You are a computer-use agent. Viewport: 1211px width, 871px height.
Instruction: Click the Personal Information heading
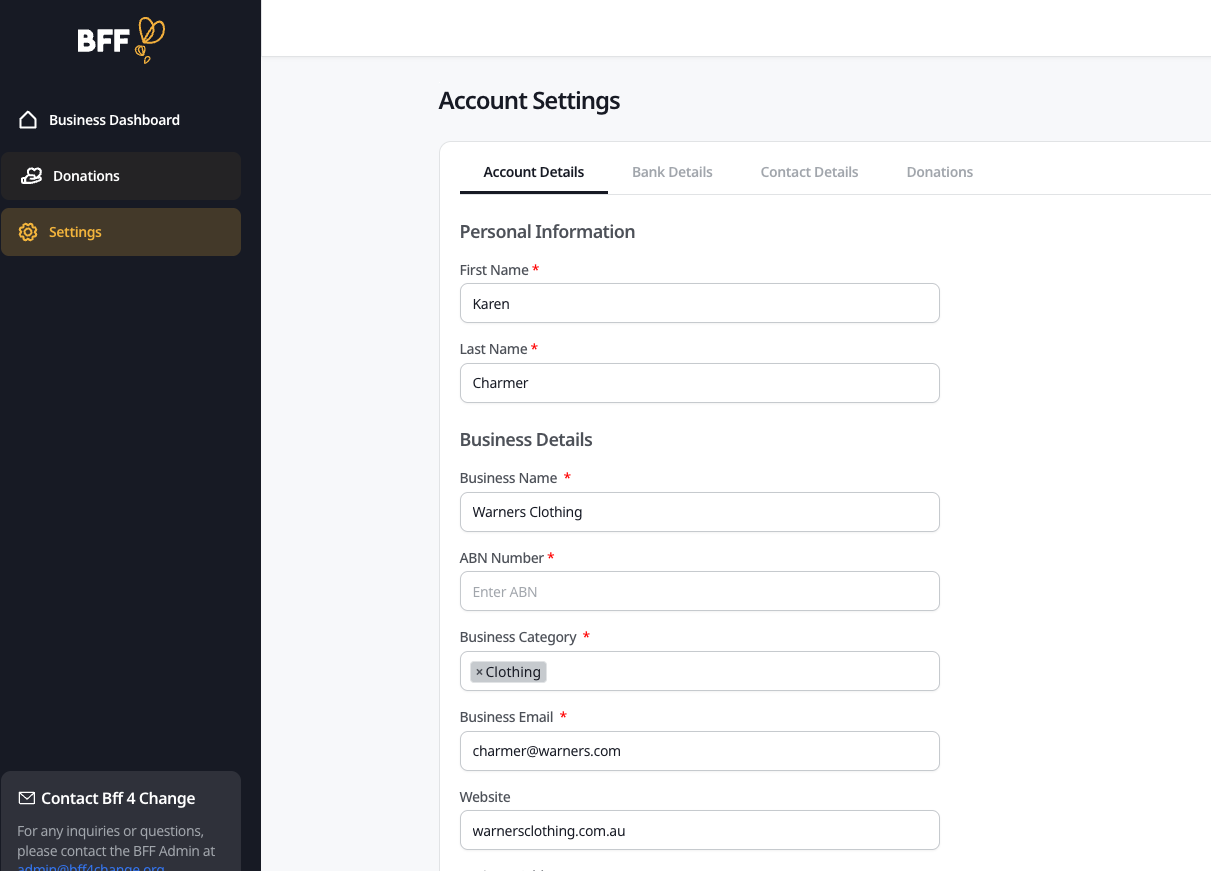pos(547,232)
